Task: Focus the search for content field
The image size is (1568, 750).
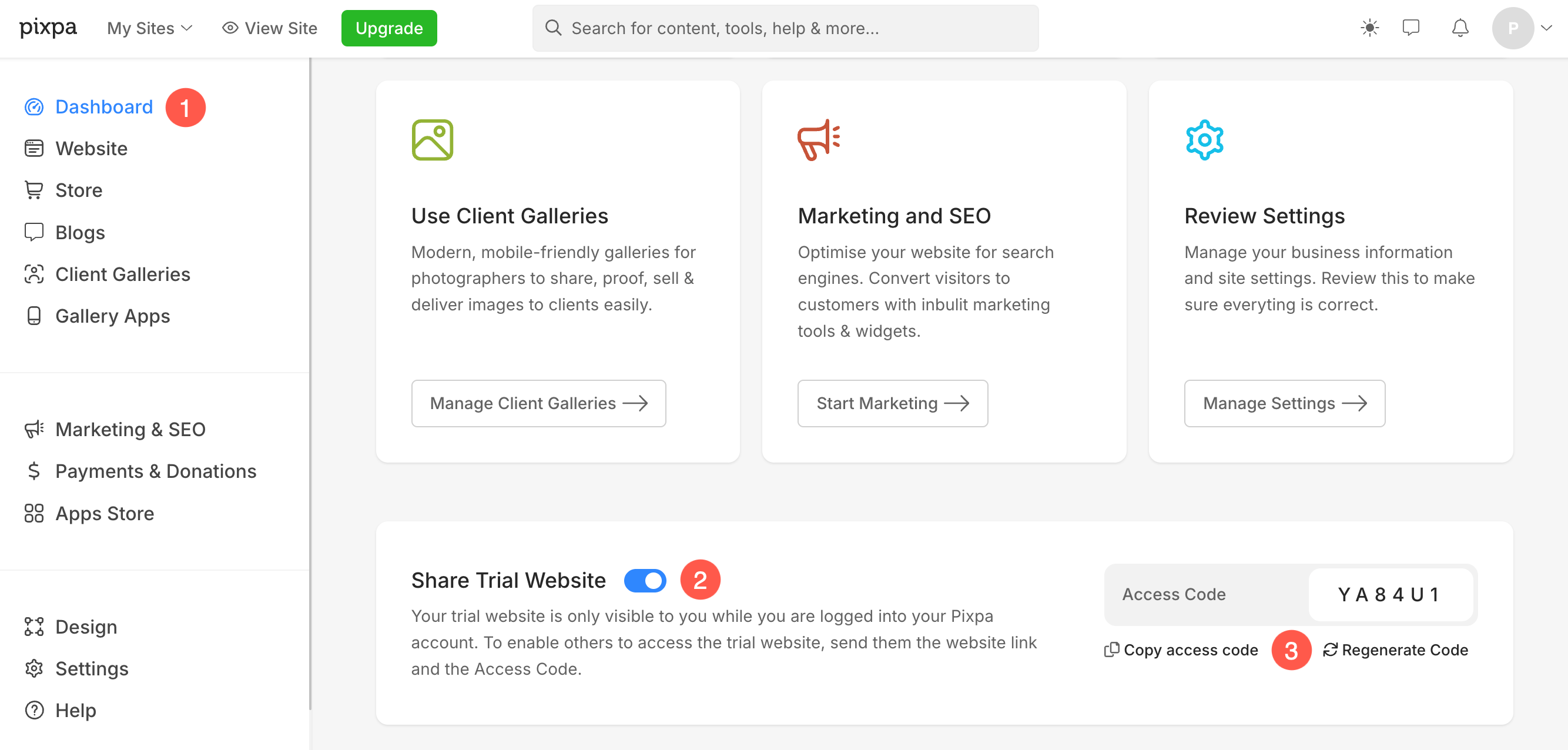Action: [785, 28]
